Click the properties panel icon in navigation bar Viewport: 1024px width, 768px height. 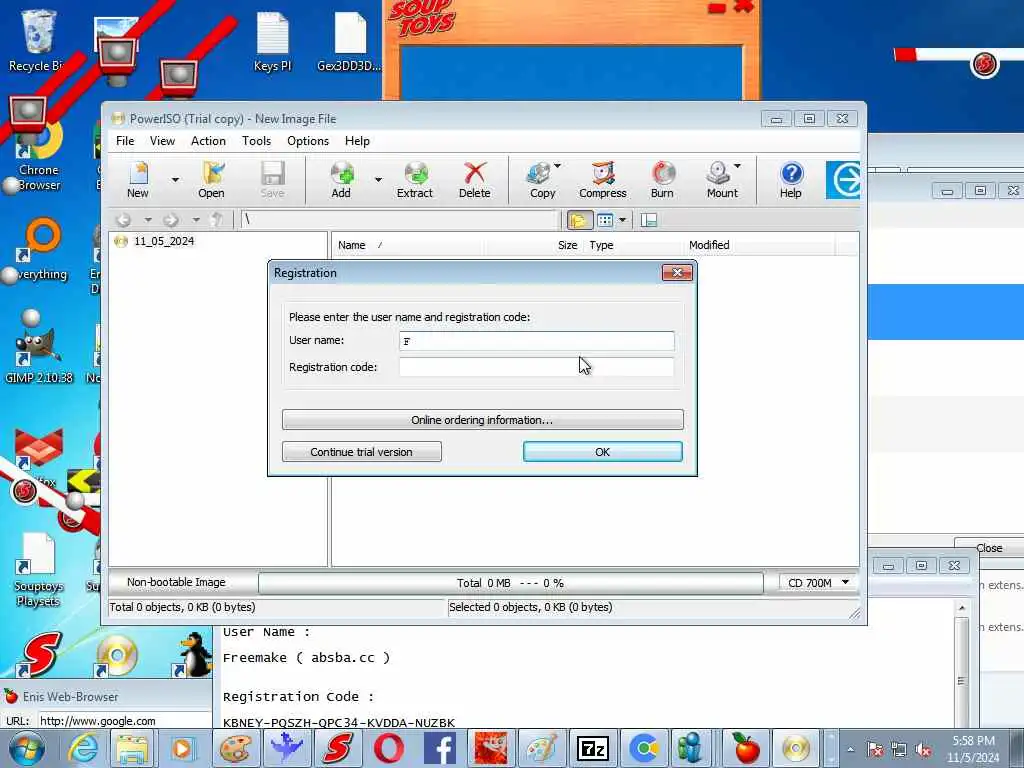[648, 220]
